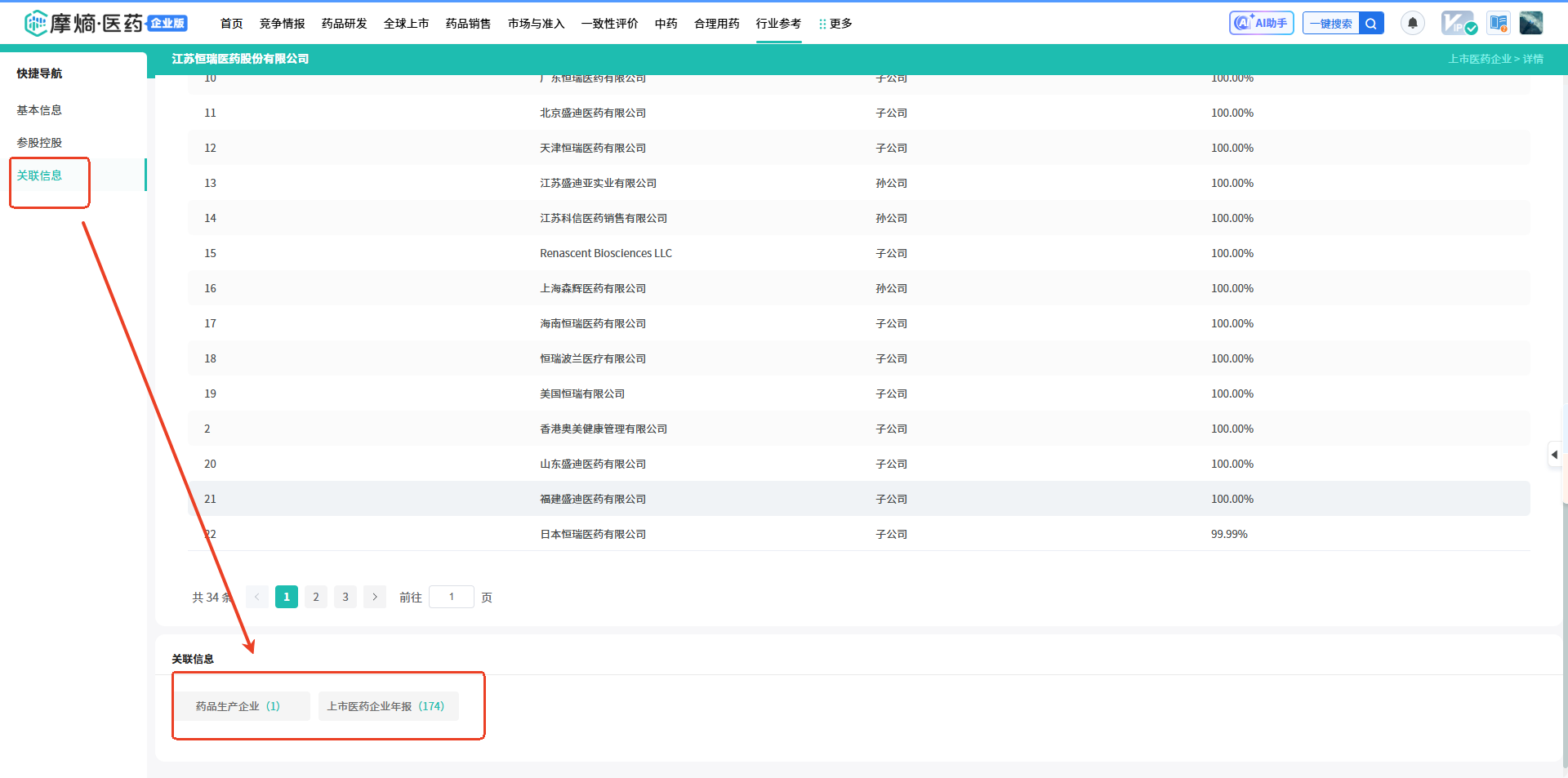This screenshot has width=1568, height=778.
Task: Open the 合理用药 menu
Action: 717,24
